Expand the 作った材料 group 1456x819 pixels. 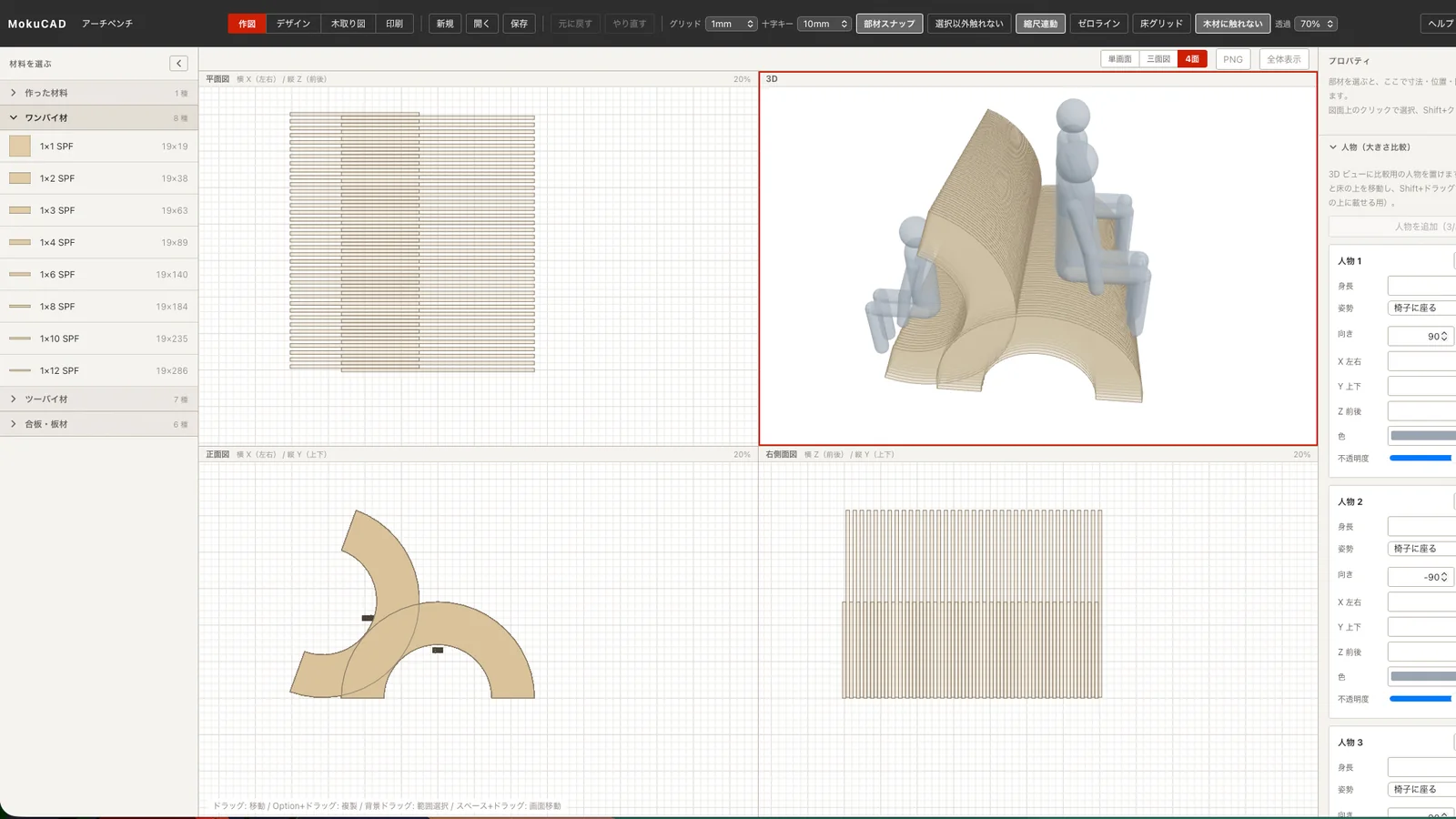pyautogui.click(x=99, y=93)
